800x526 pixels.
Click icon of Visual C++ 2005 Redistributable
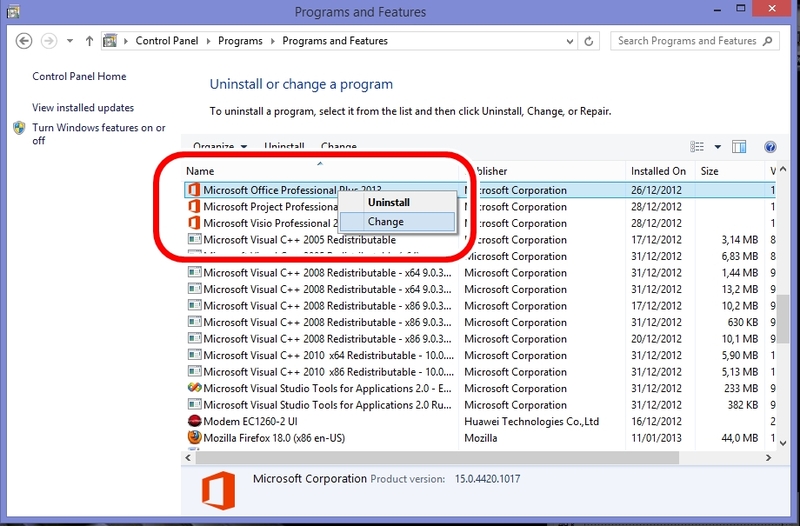pos(194,239)
